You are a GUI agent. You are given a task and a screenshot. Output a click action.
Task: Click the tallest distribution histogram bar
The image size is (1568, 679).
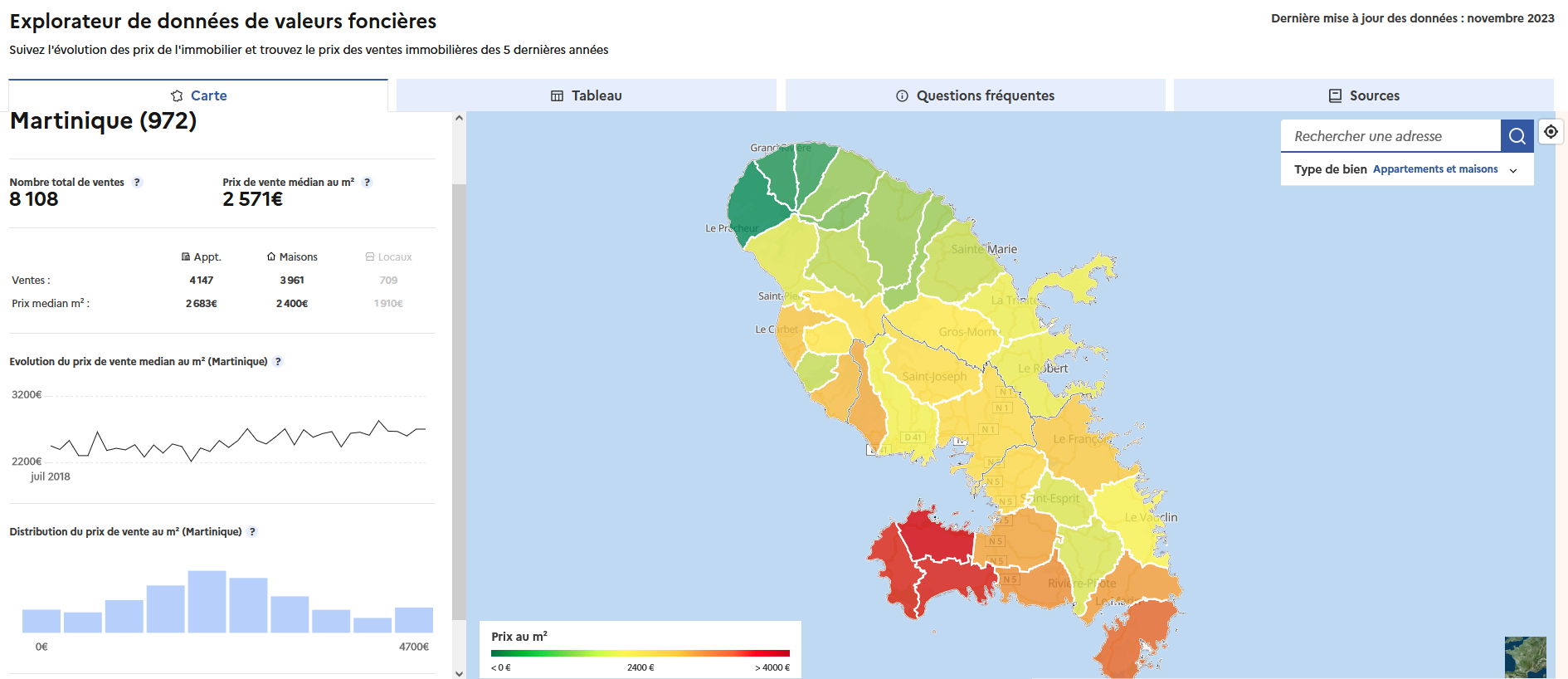pyautogui.click(x=207, y=602)
